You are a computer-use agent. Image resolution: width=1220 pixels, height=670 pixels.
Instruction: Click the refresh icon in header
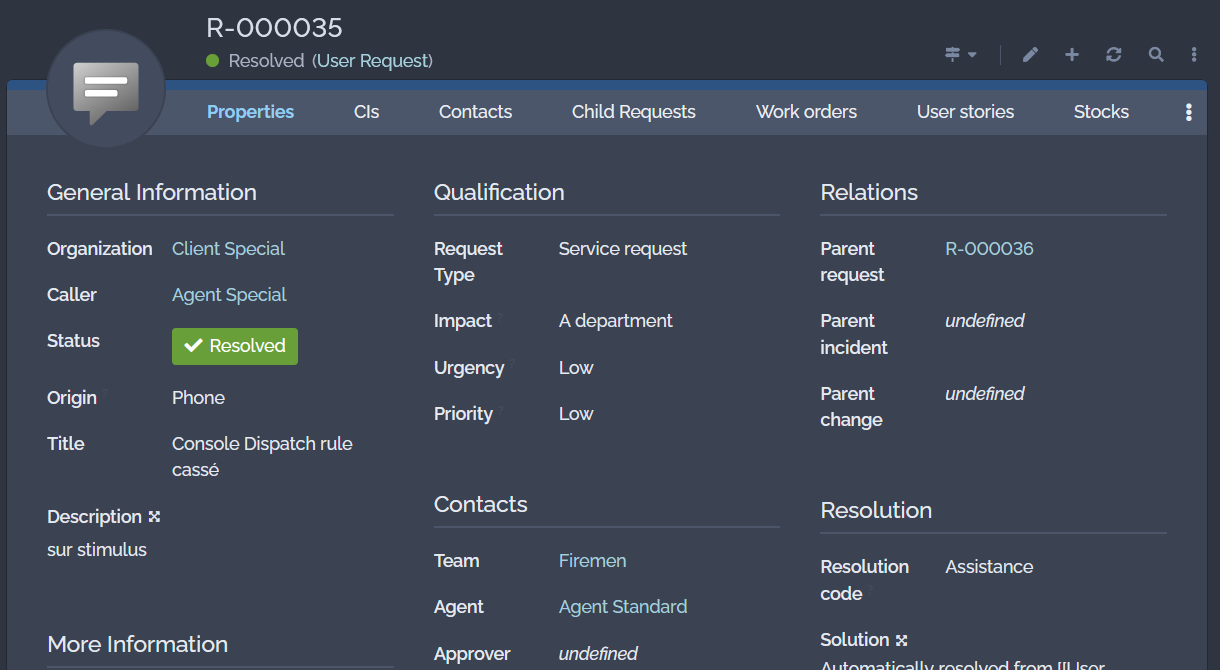pyautogui.click(x=1114, y=55)
